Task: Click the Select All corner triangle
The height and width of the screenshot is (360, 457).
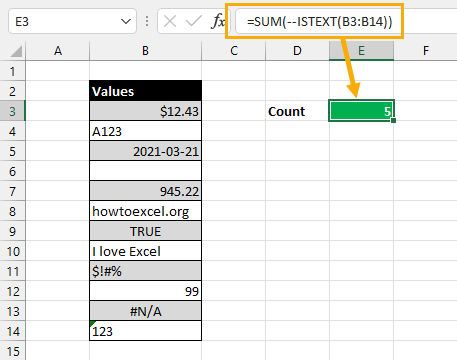Action: (16, 51)
